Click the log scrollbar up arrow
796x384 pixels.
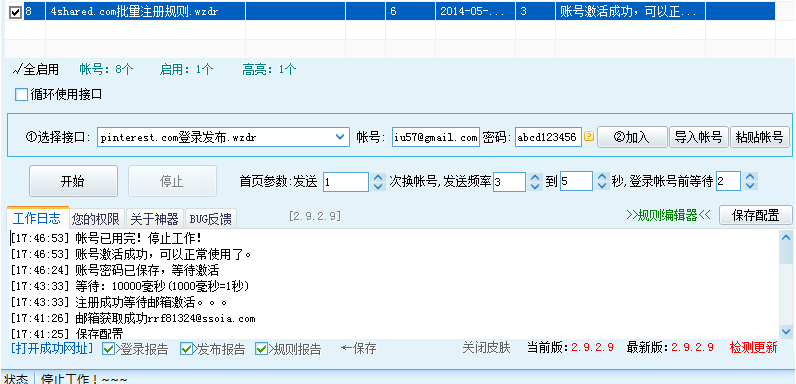point(786,237)
